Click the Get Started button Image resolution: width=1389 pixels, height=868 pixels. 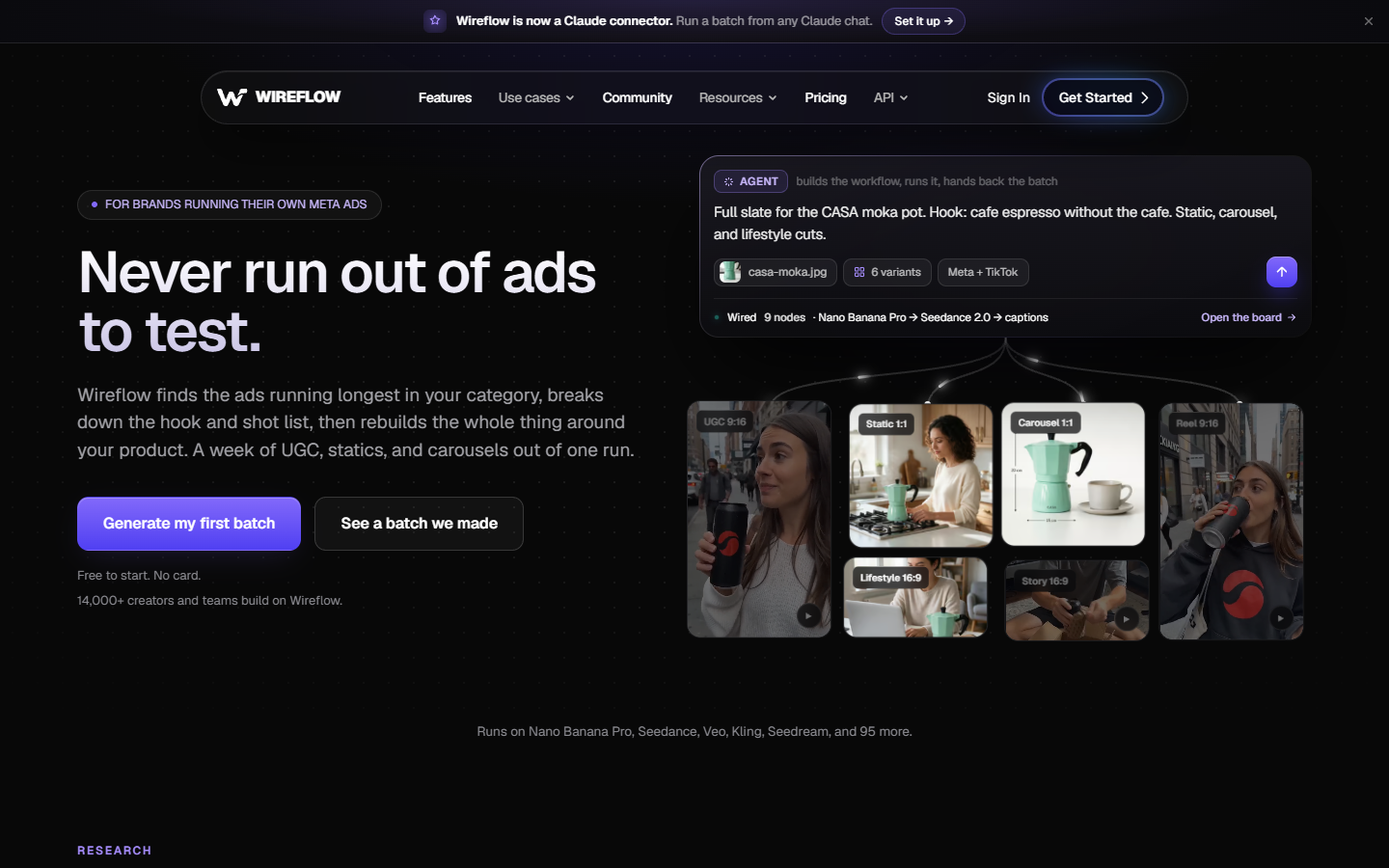tap(1103, 97)
